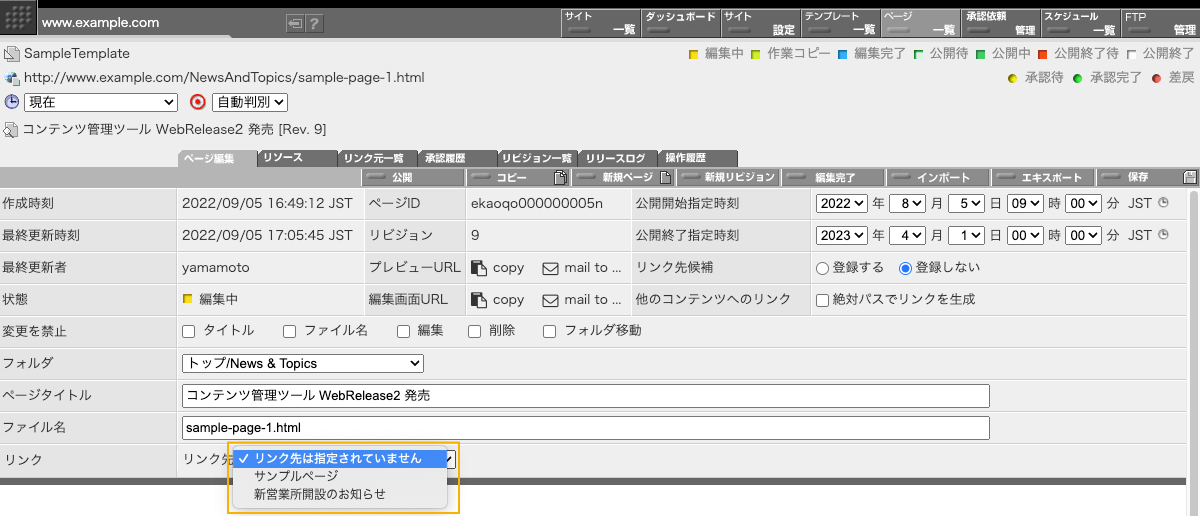Choose リンク先は指定されていません option
Viewport: 1200px width, 516px height.
(340, 458)
